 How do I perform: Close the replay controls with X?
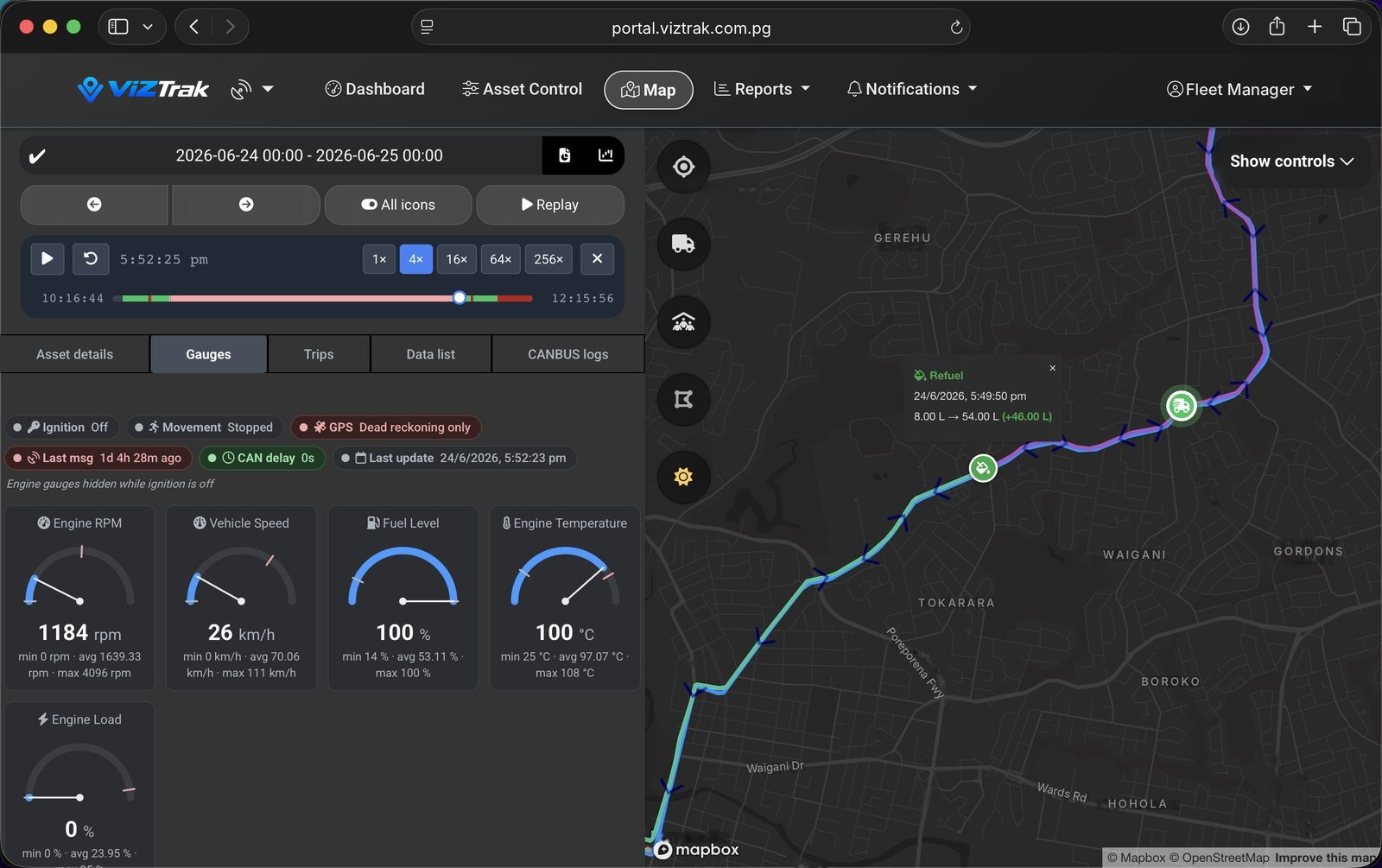(x=597, y=259)
